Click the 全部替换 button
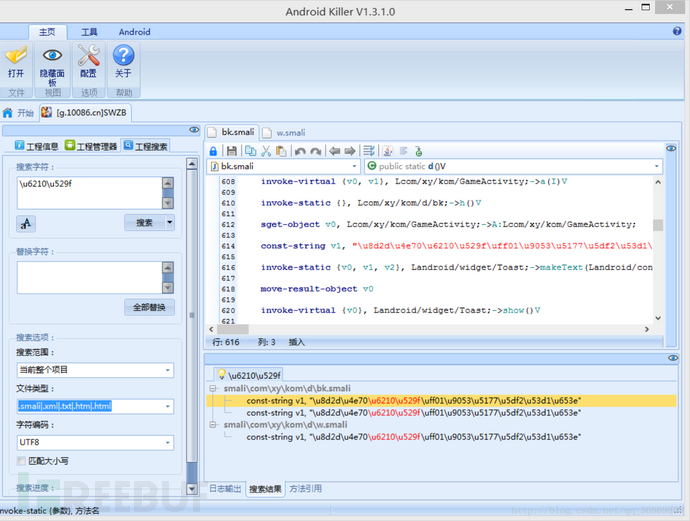 (149, 307)
